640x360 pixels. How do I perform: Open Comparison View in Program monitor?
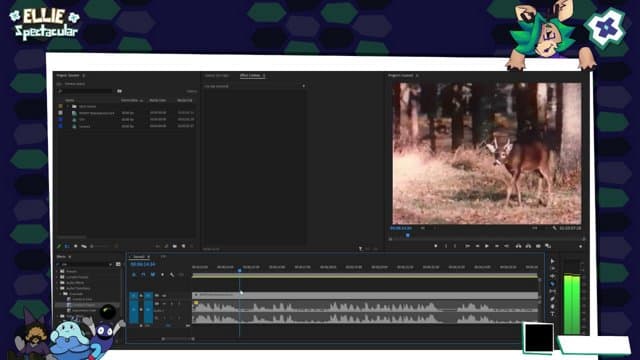548,246
